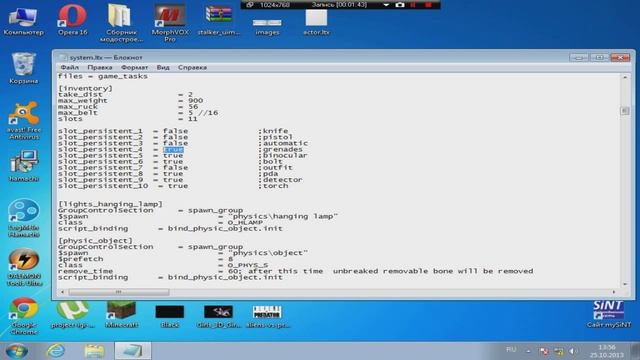Launch the Opera 16 shortcut

[x=72, y=20]
